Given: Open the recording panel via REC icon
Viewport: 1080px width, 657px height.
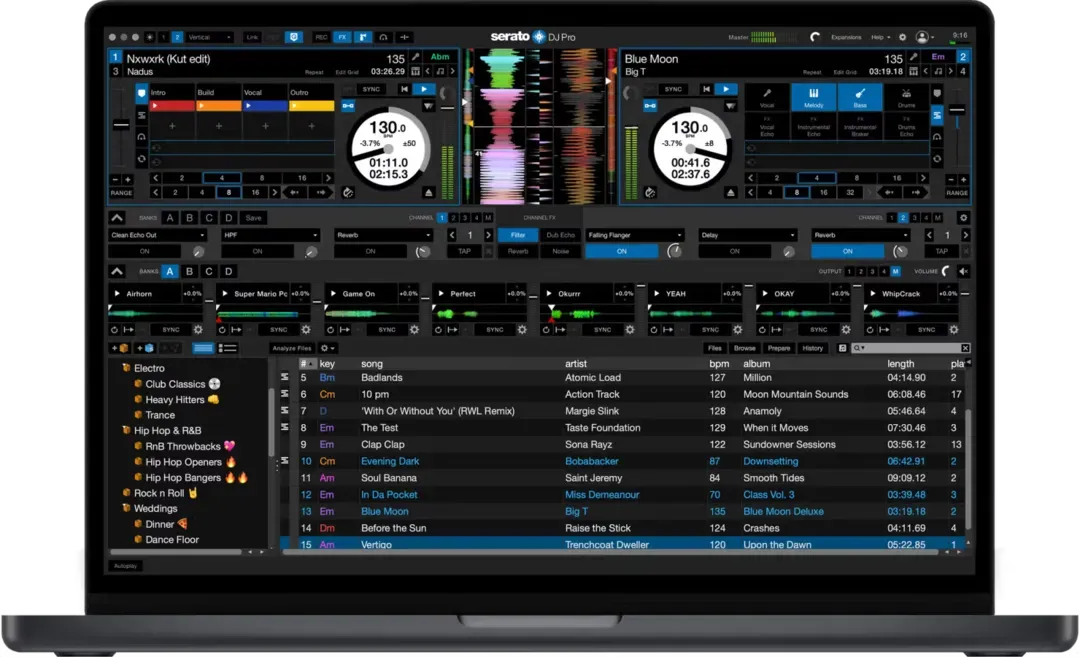Looking at the screenshot, I should point(321,37).
